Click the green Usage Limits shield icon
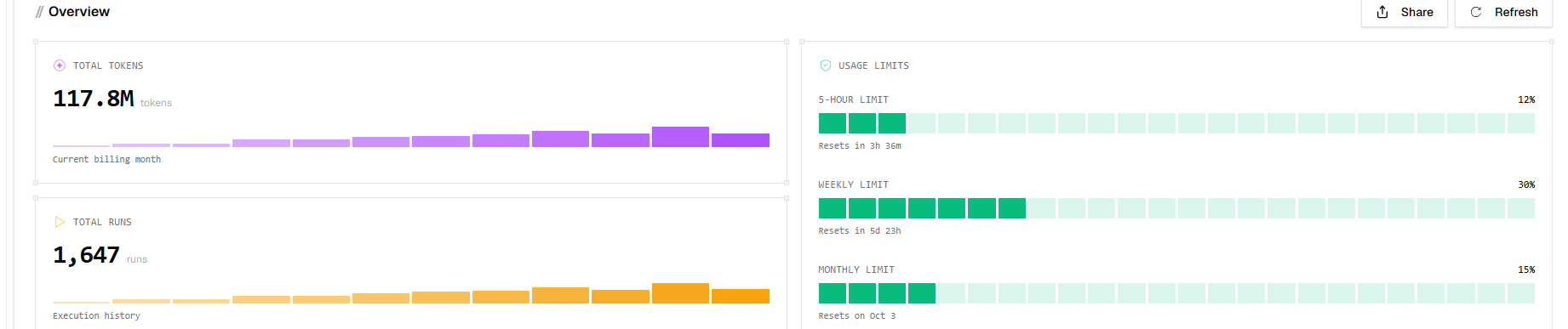 click(x=825, y=65)
